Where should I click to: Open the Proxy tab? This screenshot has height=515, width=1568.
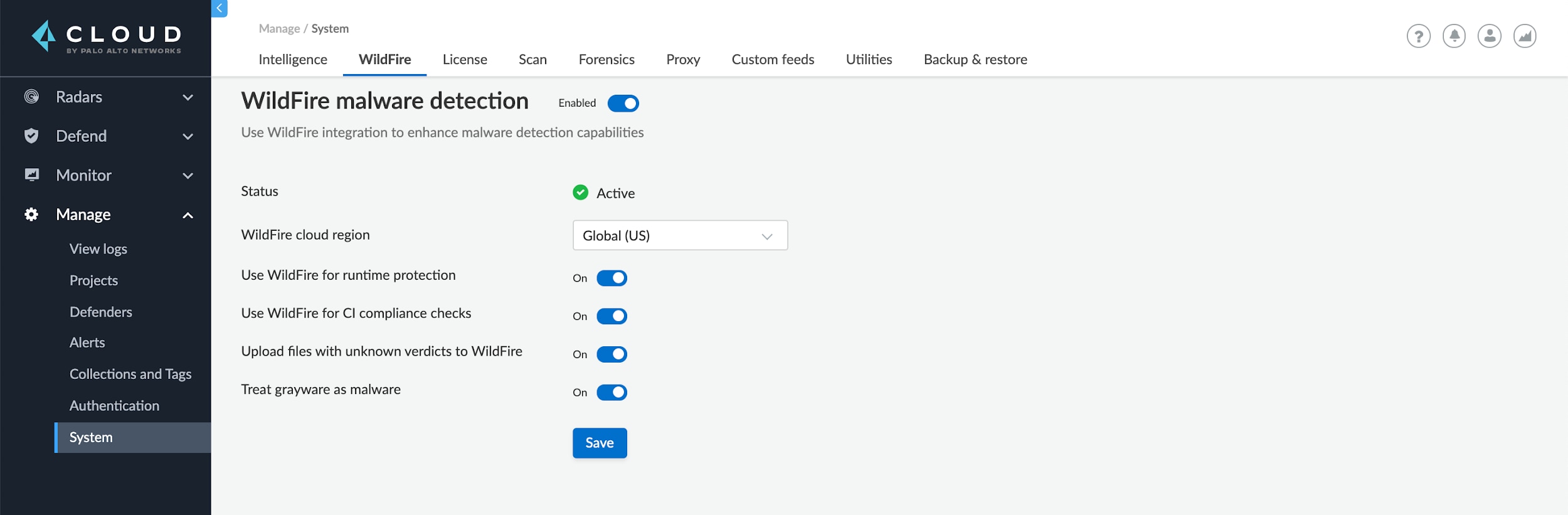point(683,60)
